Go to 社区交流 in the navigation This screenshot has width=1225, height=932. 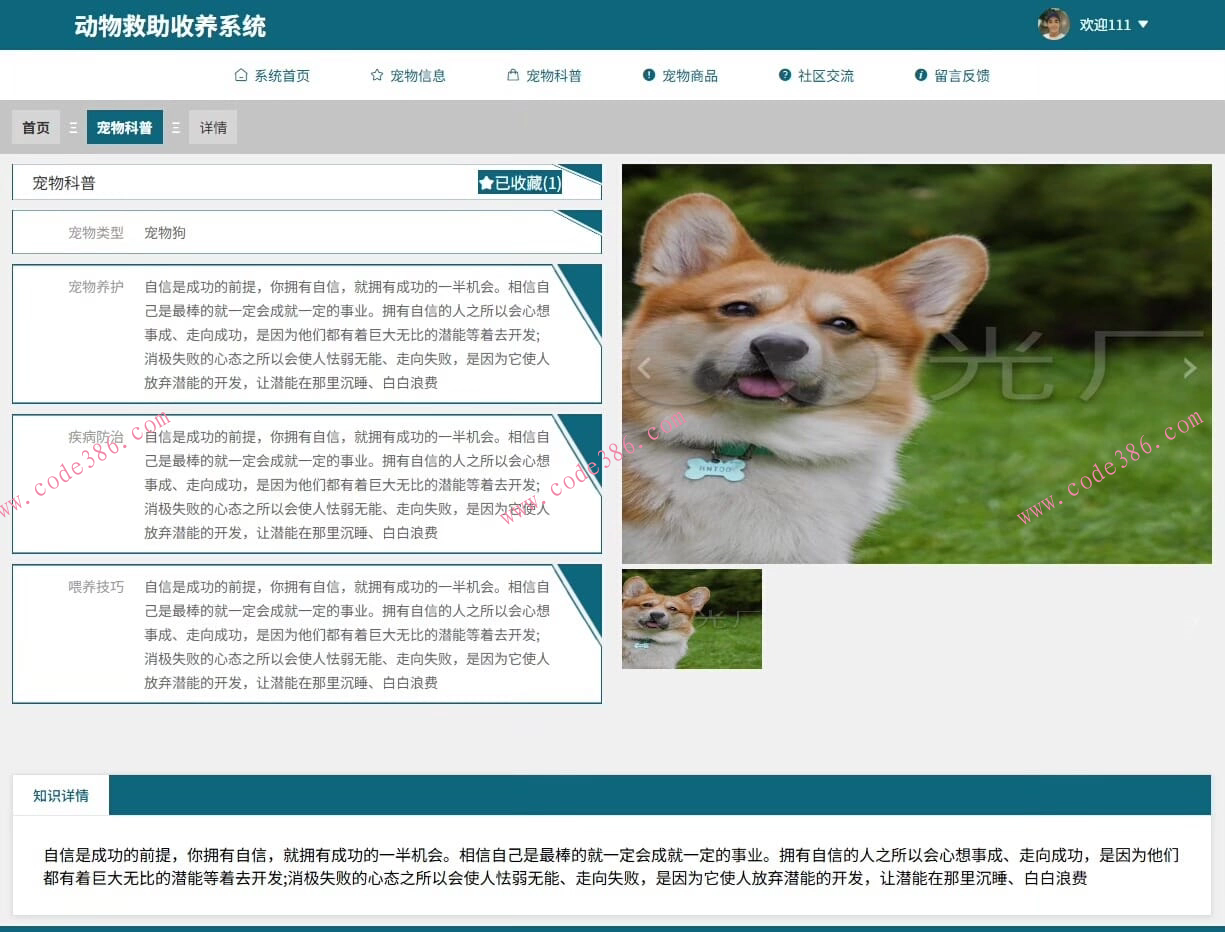[825, 76]
